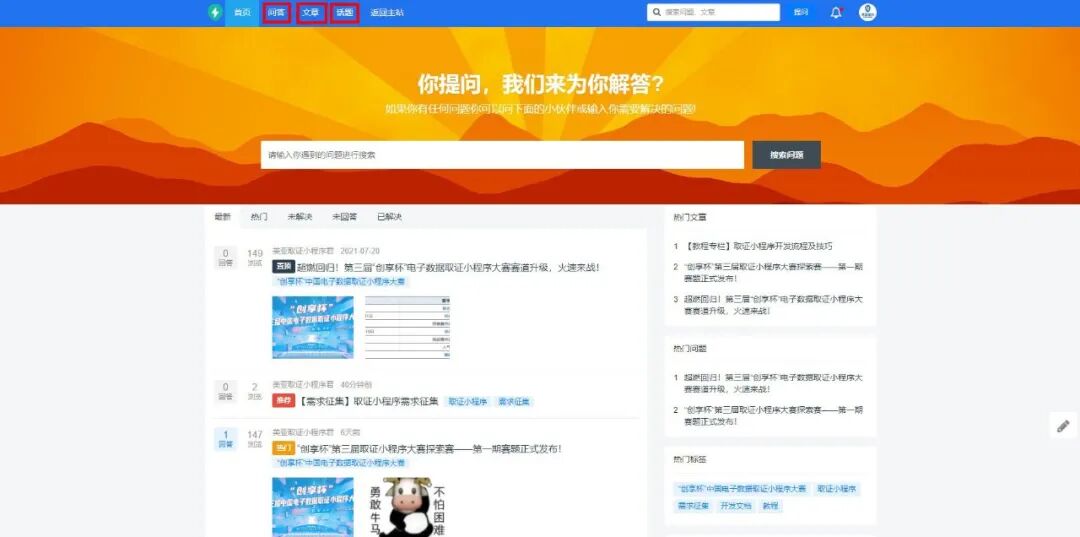This screenshot has height=537, width=1080.
Task: Click the 创享杯 tag under the first post
Action: coord(340,282)
